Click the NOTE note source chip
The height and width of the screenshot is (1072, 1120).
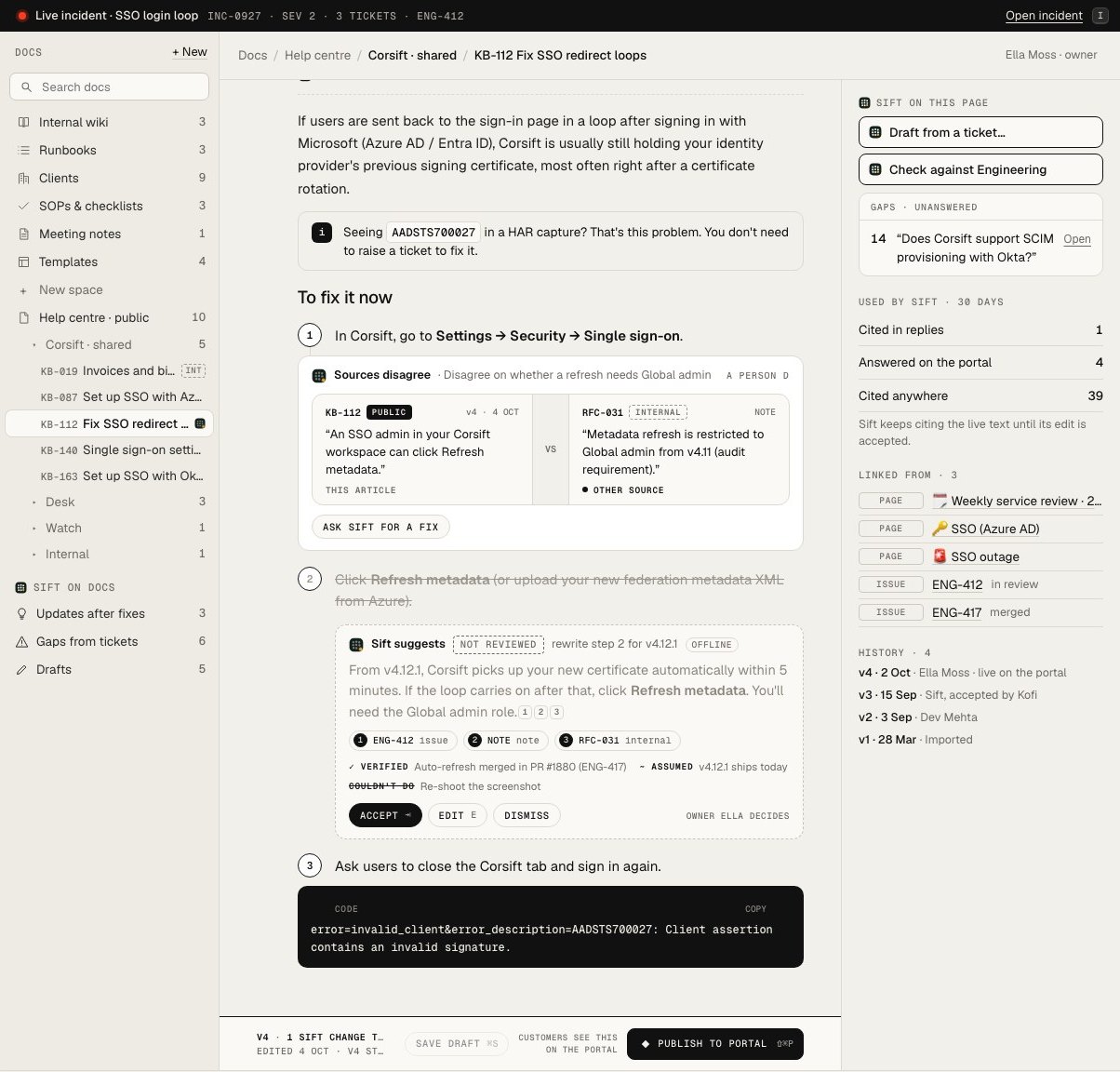click(505, 741)
